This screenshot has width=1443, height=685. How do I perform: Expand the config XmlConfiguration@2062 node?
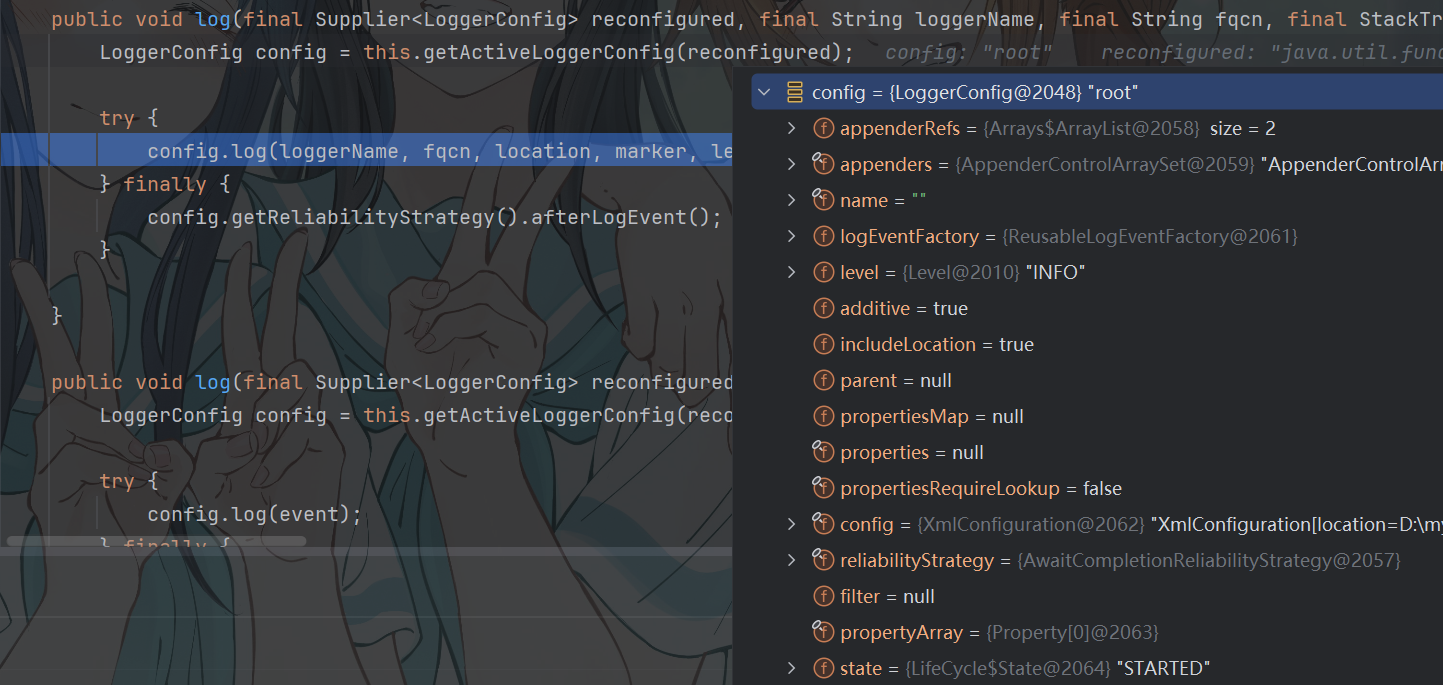click(x=792, y=525)
